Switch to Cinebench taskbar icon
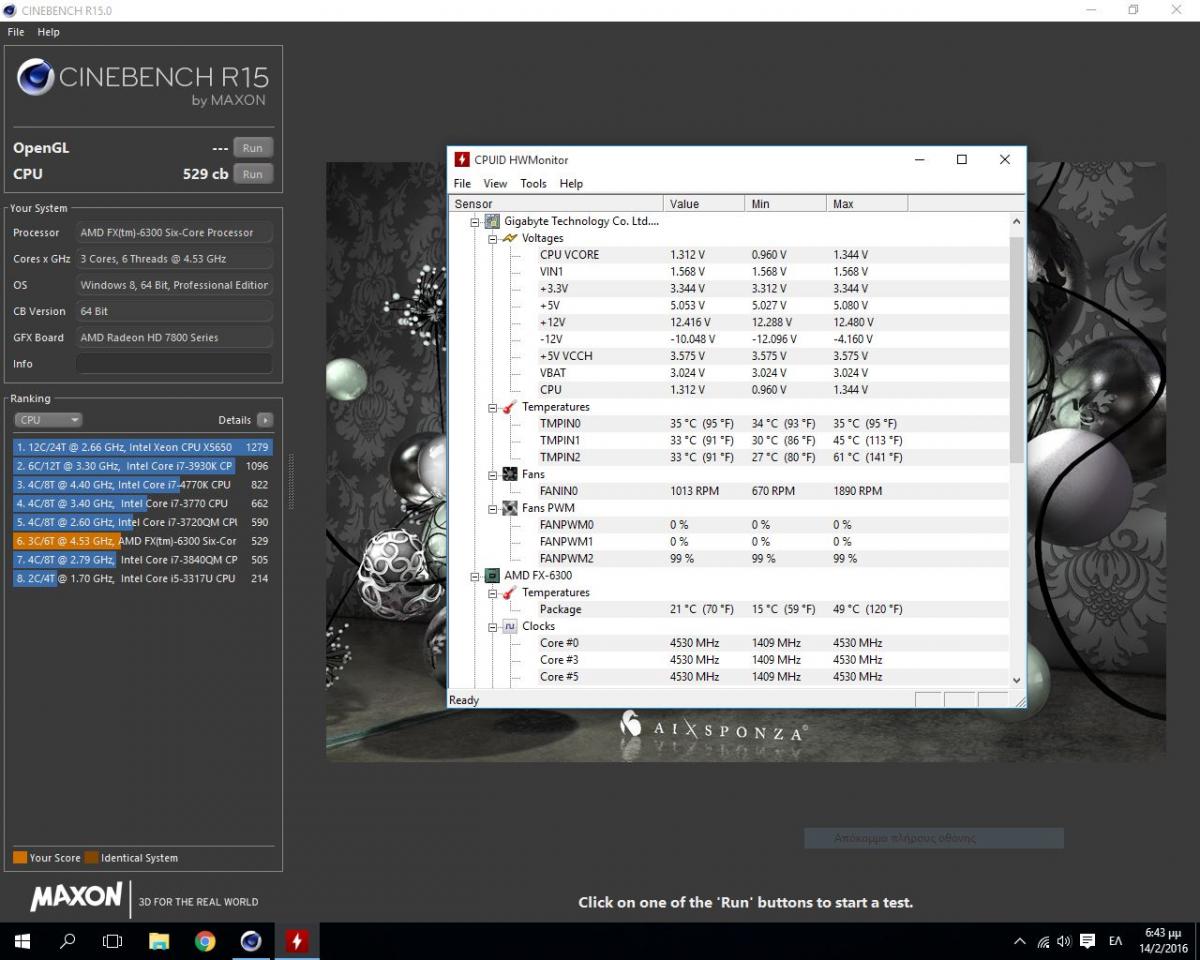 [x=251, y=941]
